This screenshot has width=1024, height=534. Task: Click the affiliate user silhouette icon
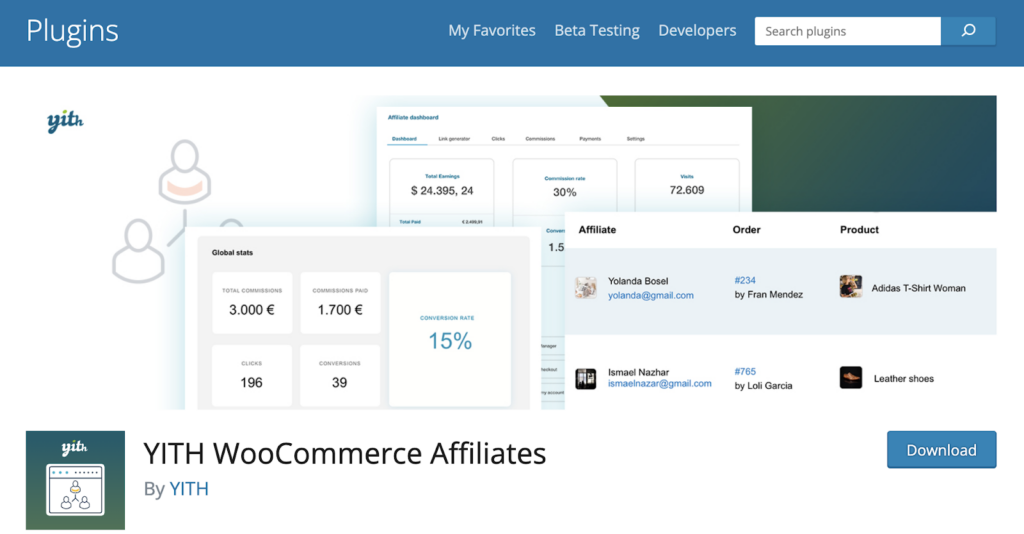coord(185,172)
